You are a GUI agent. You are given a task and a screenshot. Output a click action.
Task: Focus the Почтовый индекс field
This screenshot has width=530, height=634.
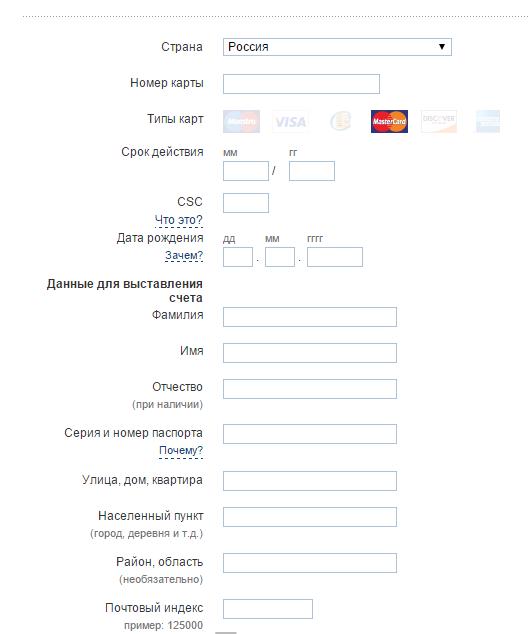coord(268,609)
